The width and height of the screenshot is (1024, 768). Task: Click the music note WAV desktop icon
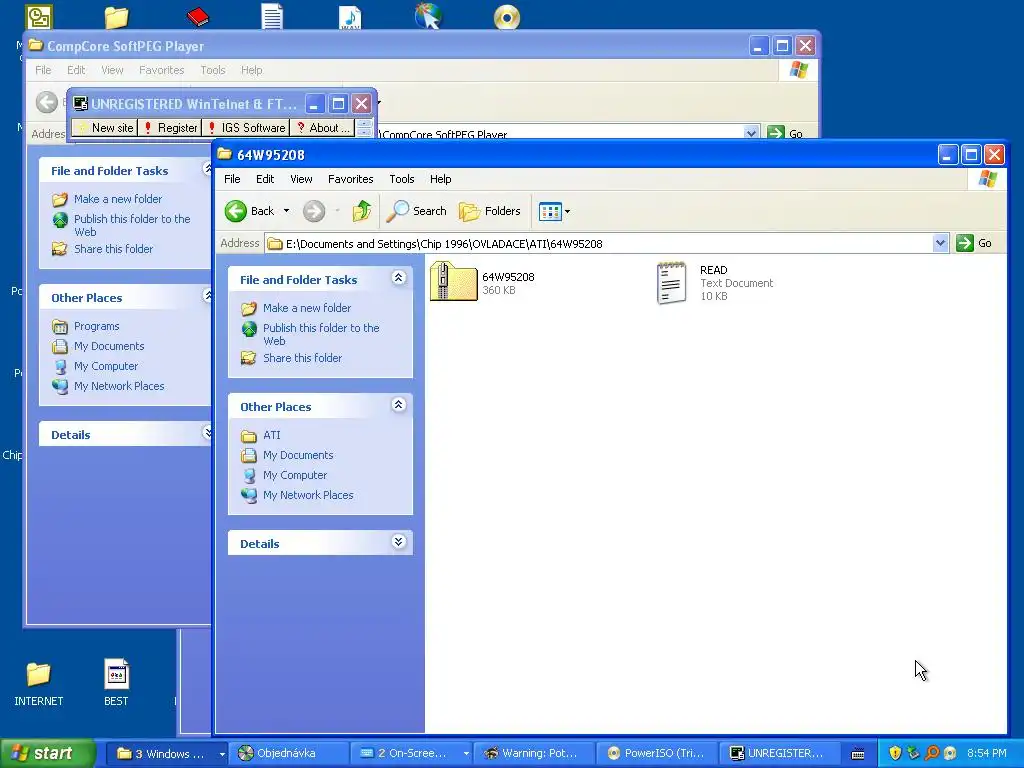click(350, 17)
